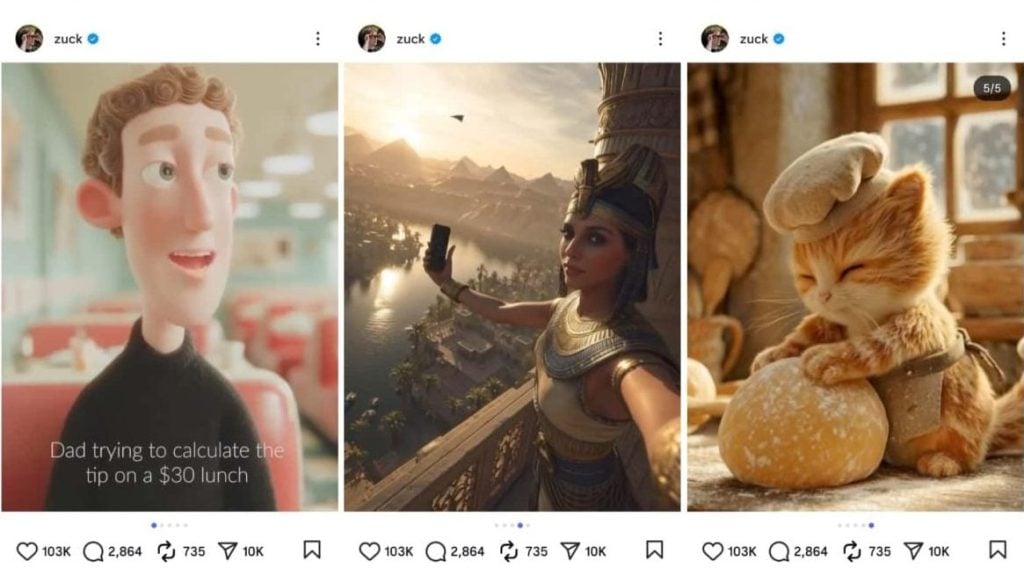
Task: Share the clay dad post via paper plane
Action: (227, 551)
